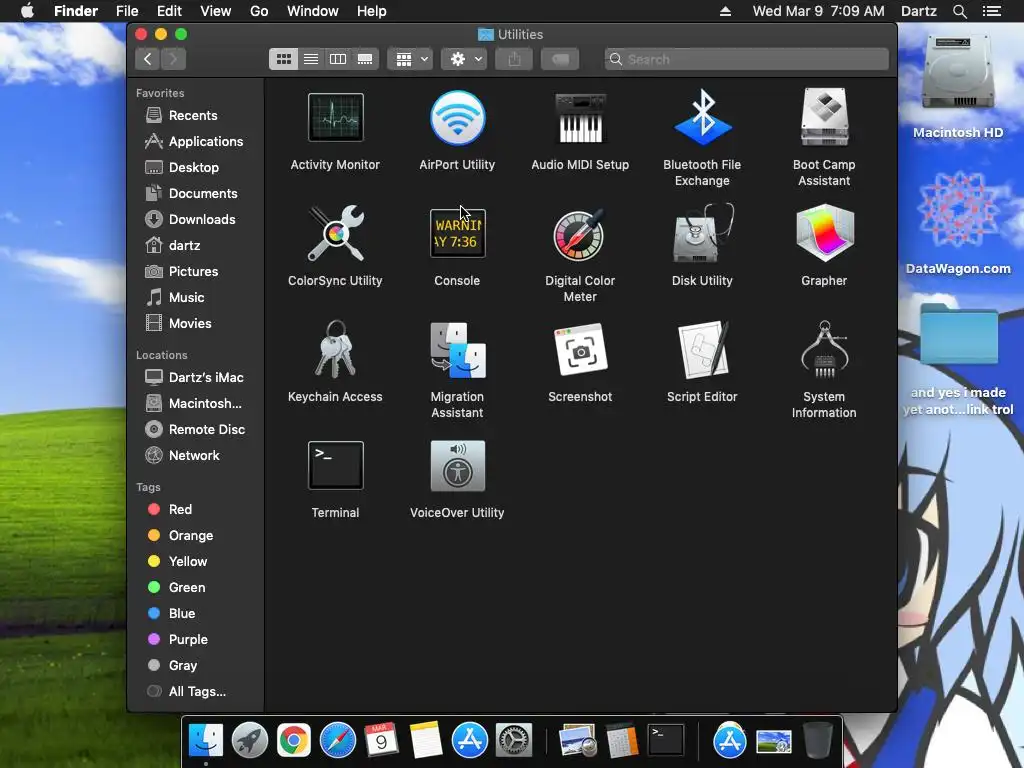Open Applications in the sidebar
The width and height of the screenshot is (1024, 768).
point(196,142)
